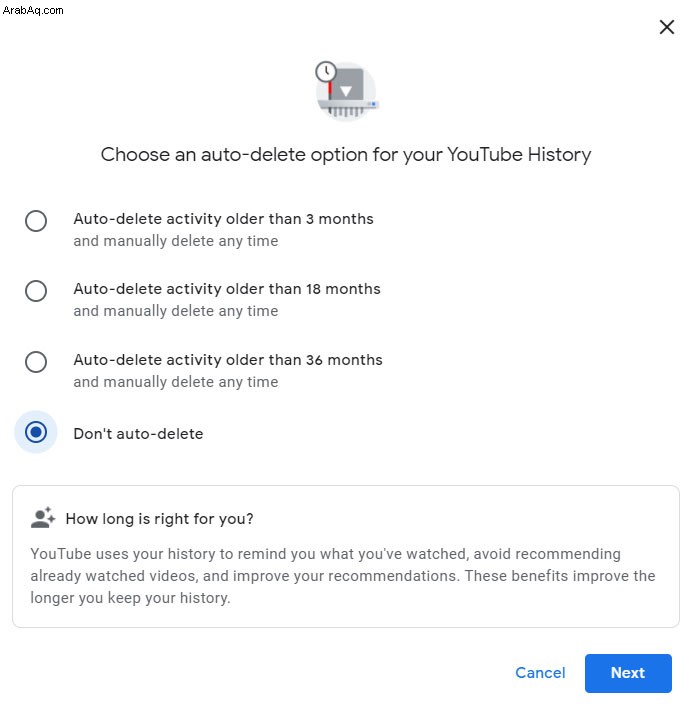Viewport: 691px width, 710px height.
Task: Click the 'Auto-delete activity older than 18 months' label
Action: point(227,289)
